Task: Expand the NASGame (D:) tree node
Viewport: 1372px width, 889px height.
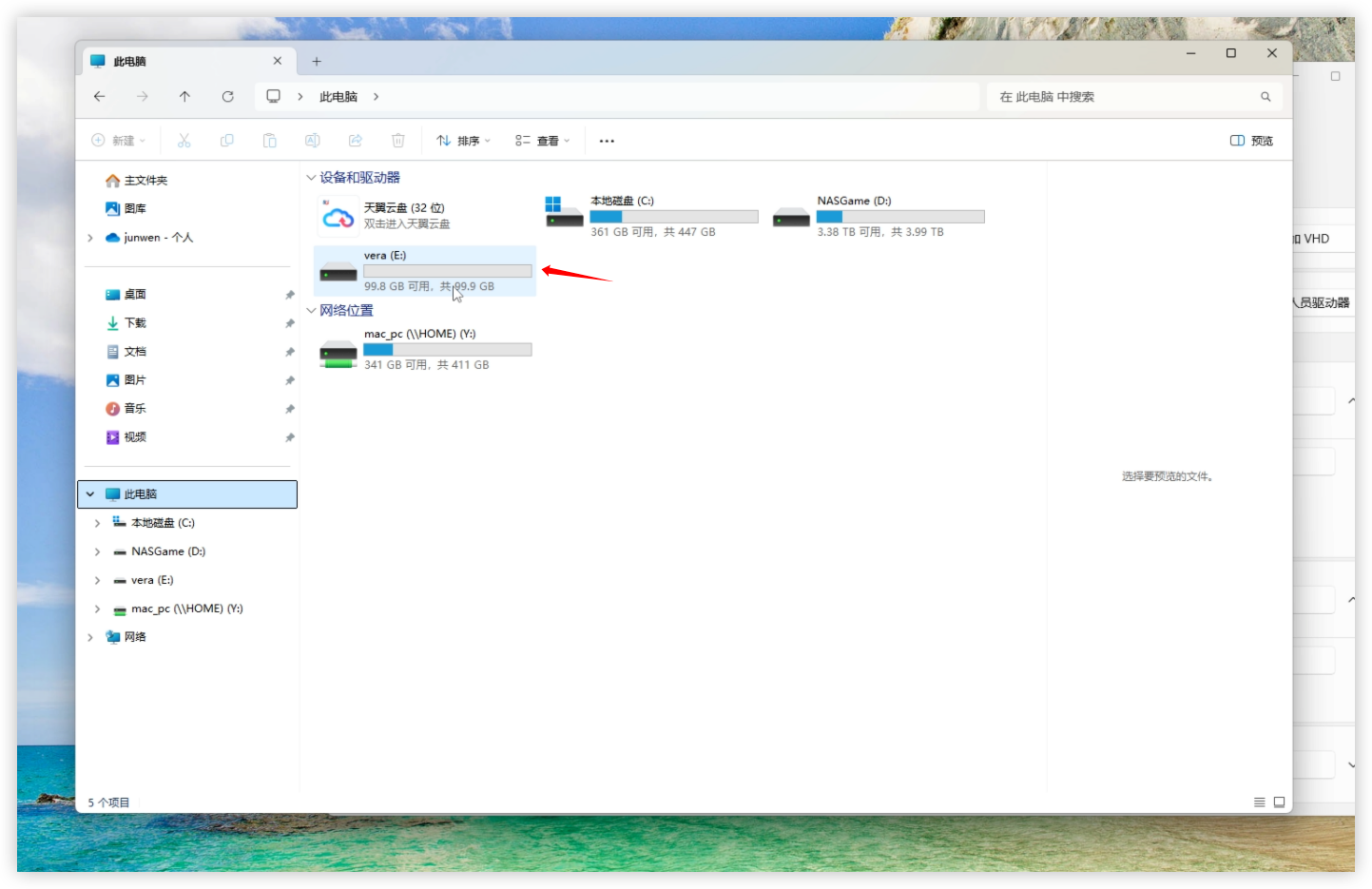Action: (97, 551)
